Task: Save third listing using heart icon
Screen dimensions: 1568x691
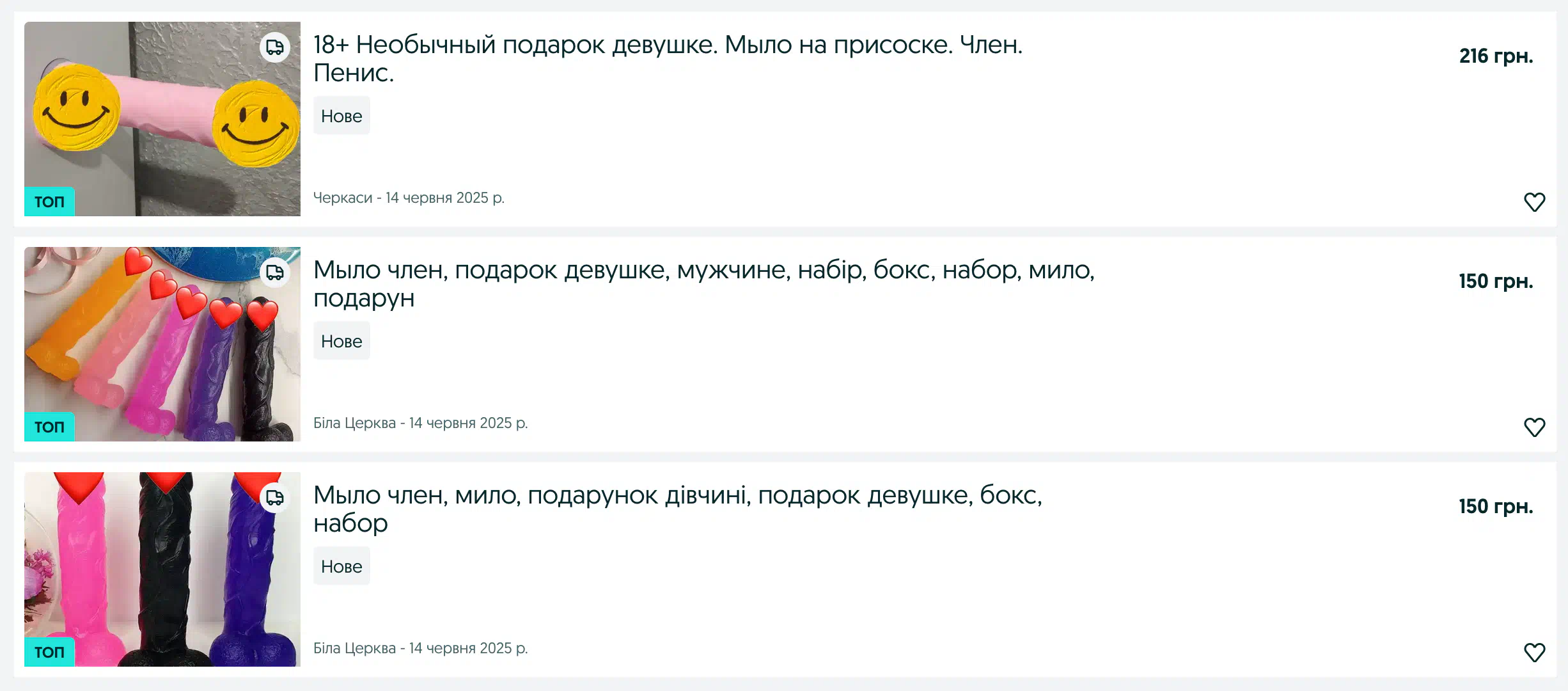Action: (1534, 653)
